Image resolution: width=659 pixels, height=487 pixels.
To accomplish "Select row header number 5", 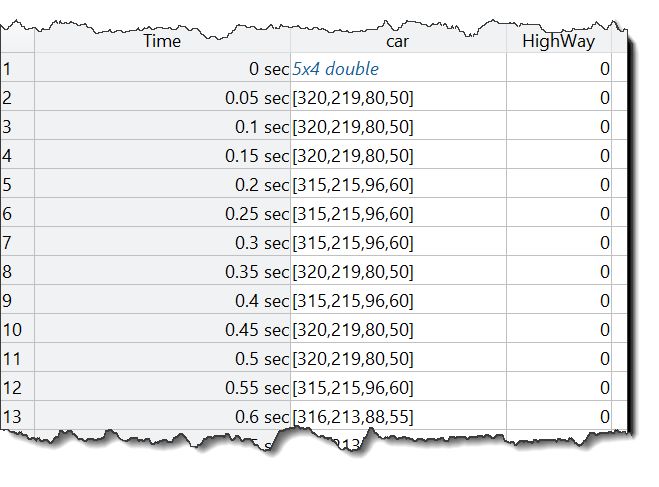I will (17, 185).
